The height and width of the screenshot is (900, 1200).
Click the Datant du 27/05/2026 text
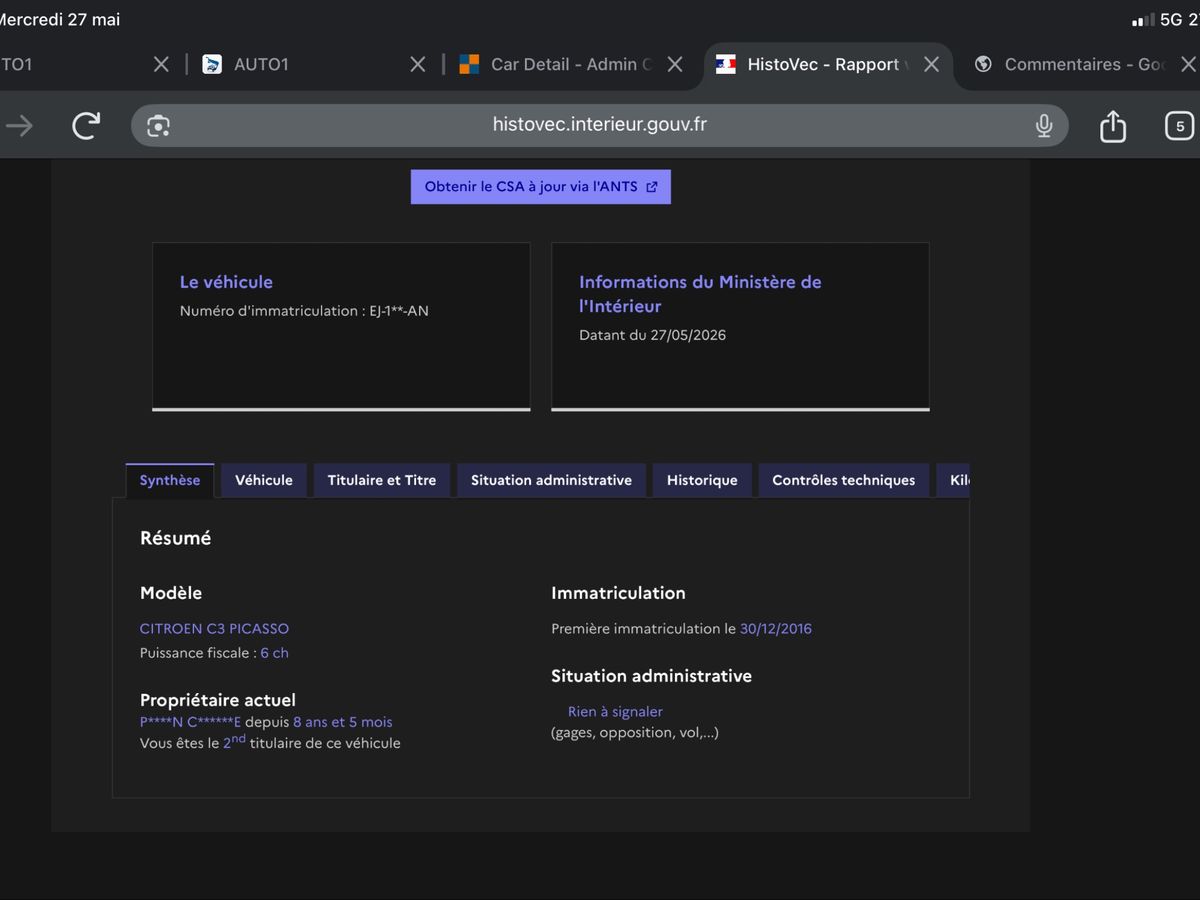[x=653, y=335]
